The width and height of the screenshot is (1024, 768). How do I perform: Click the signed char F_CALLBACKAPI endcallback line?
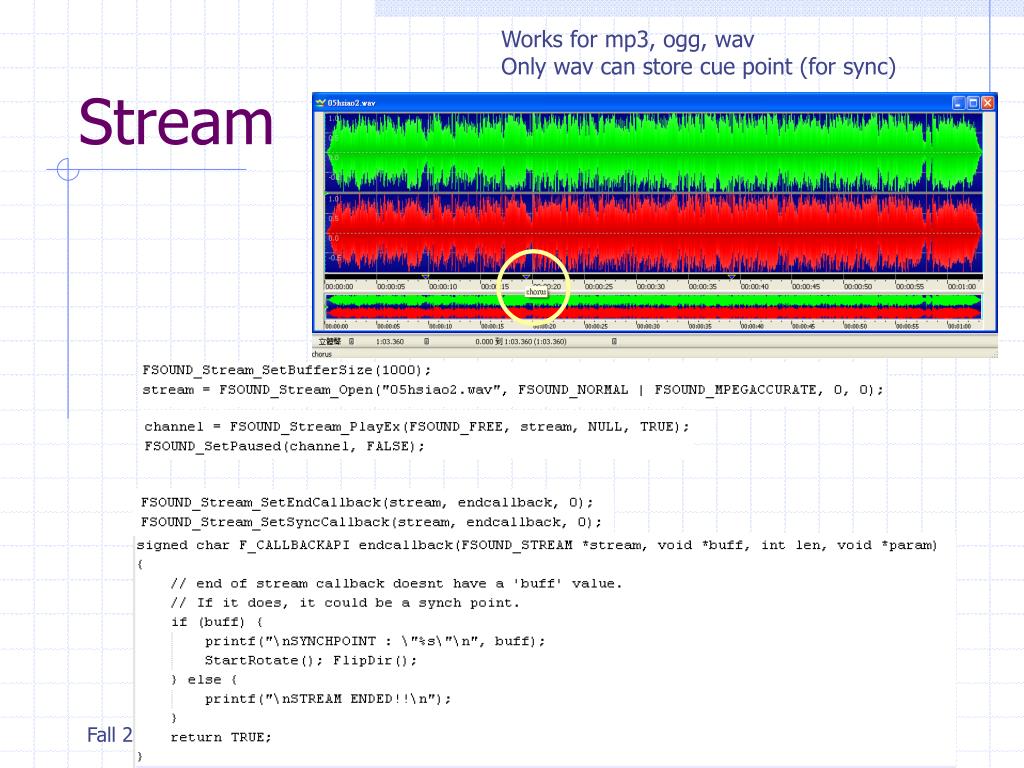(537, 545)
